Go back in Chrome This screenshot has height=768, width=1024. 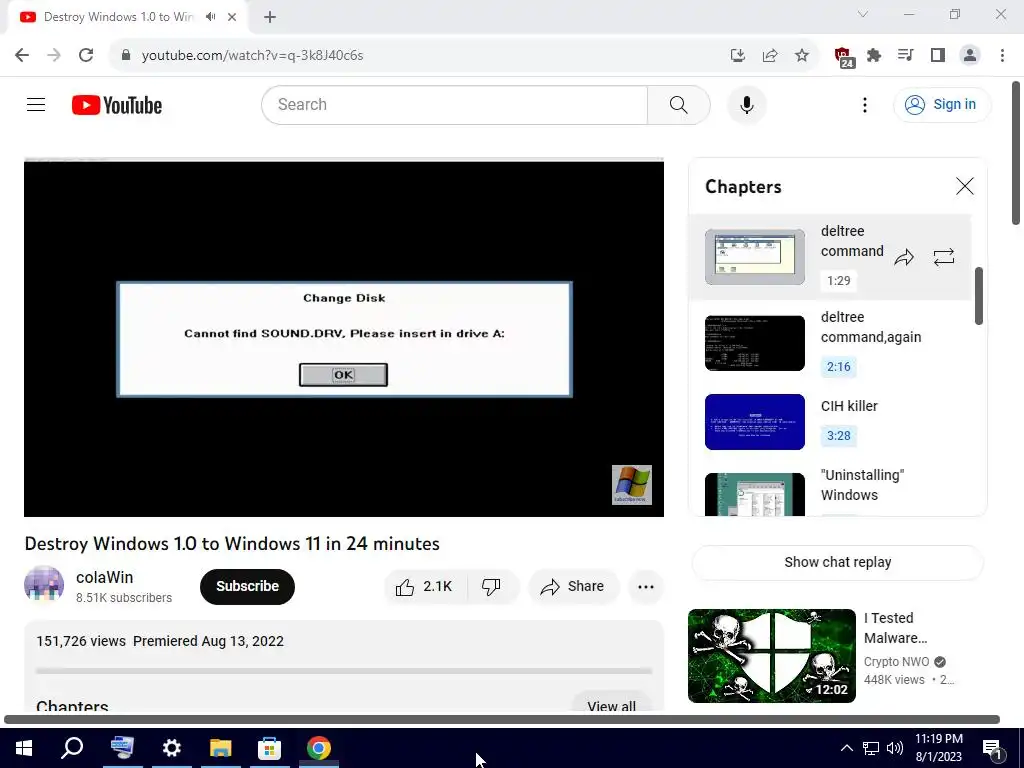22,55
